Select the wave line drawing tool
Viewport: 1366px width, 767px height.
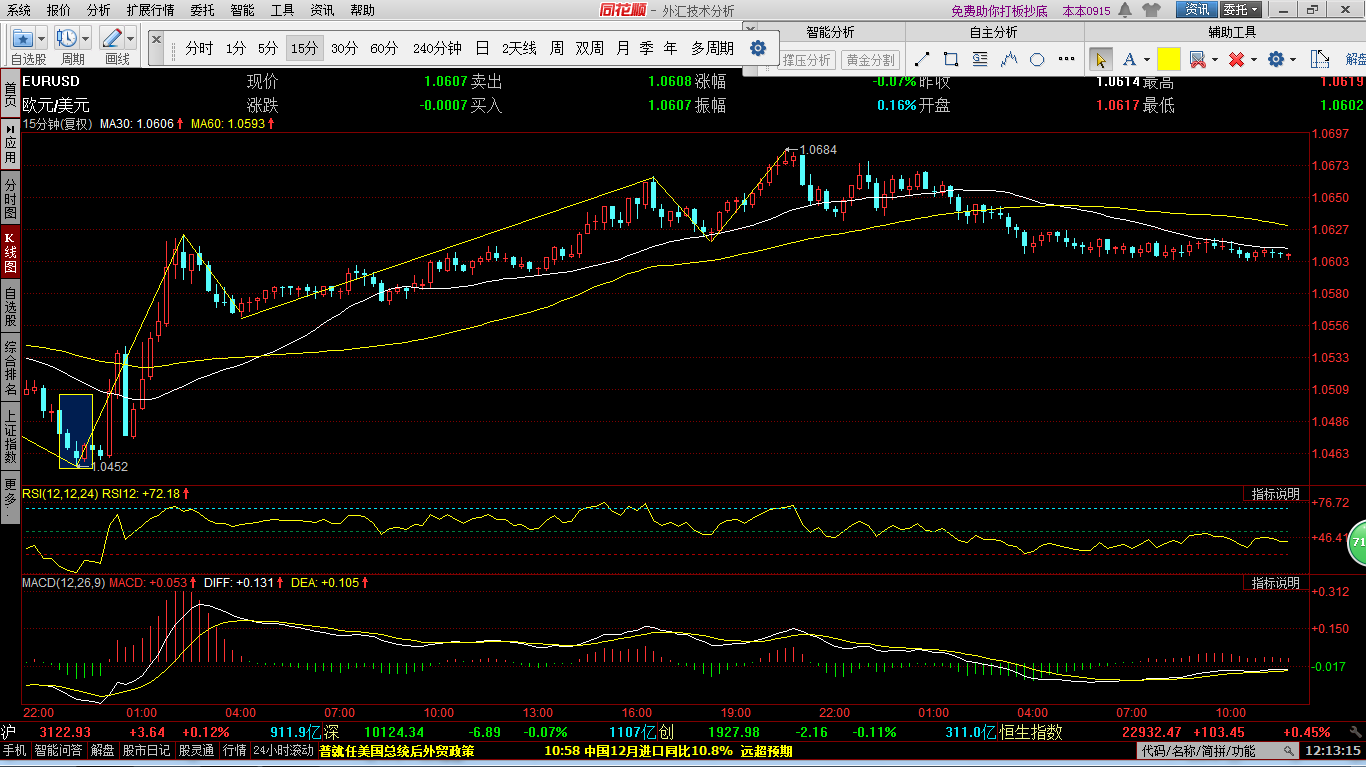1009,59
